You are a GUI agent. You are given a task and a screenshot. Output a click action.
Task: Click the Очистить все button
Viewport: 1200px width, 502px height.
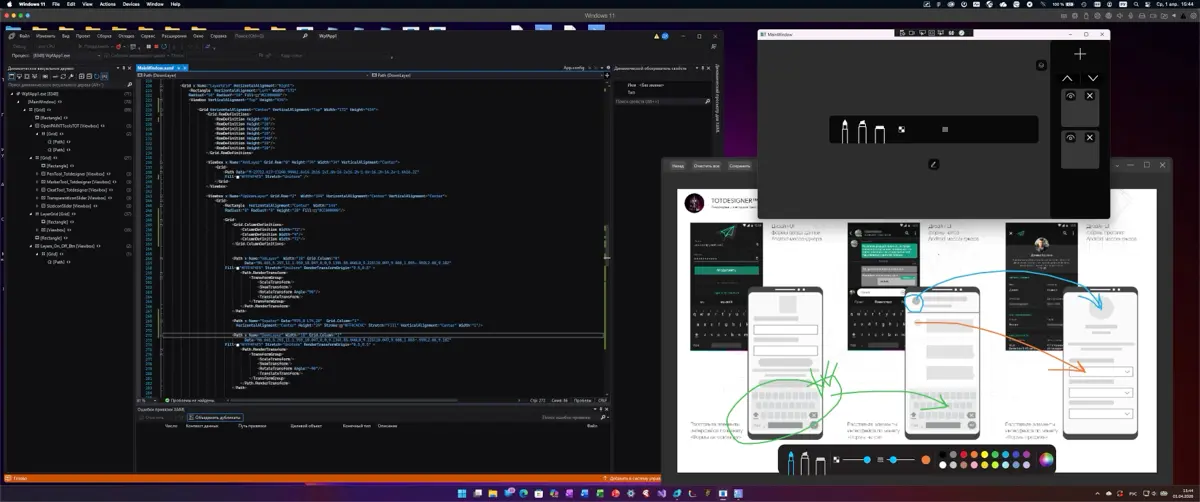tap(708, 166)
